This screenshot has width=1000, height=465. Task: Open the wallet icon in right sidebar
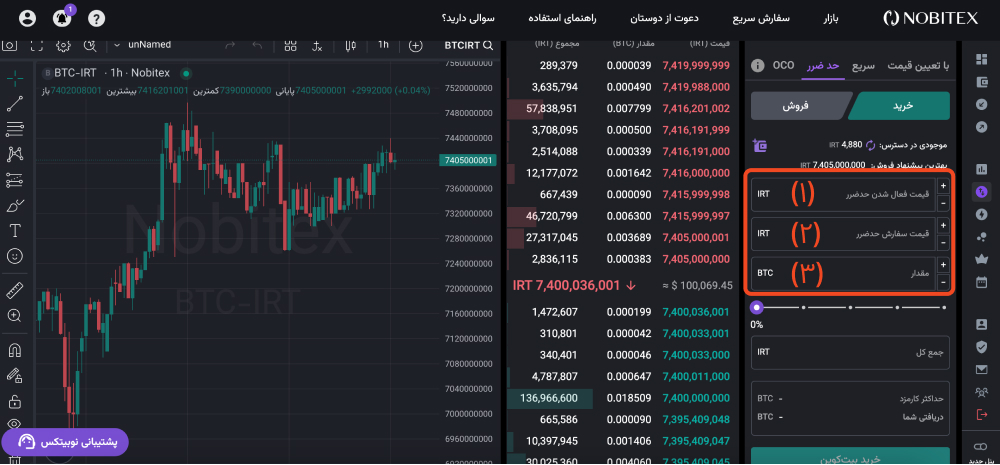click(981, 82)
